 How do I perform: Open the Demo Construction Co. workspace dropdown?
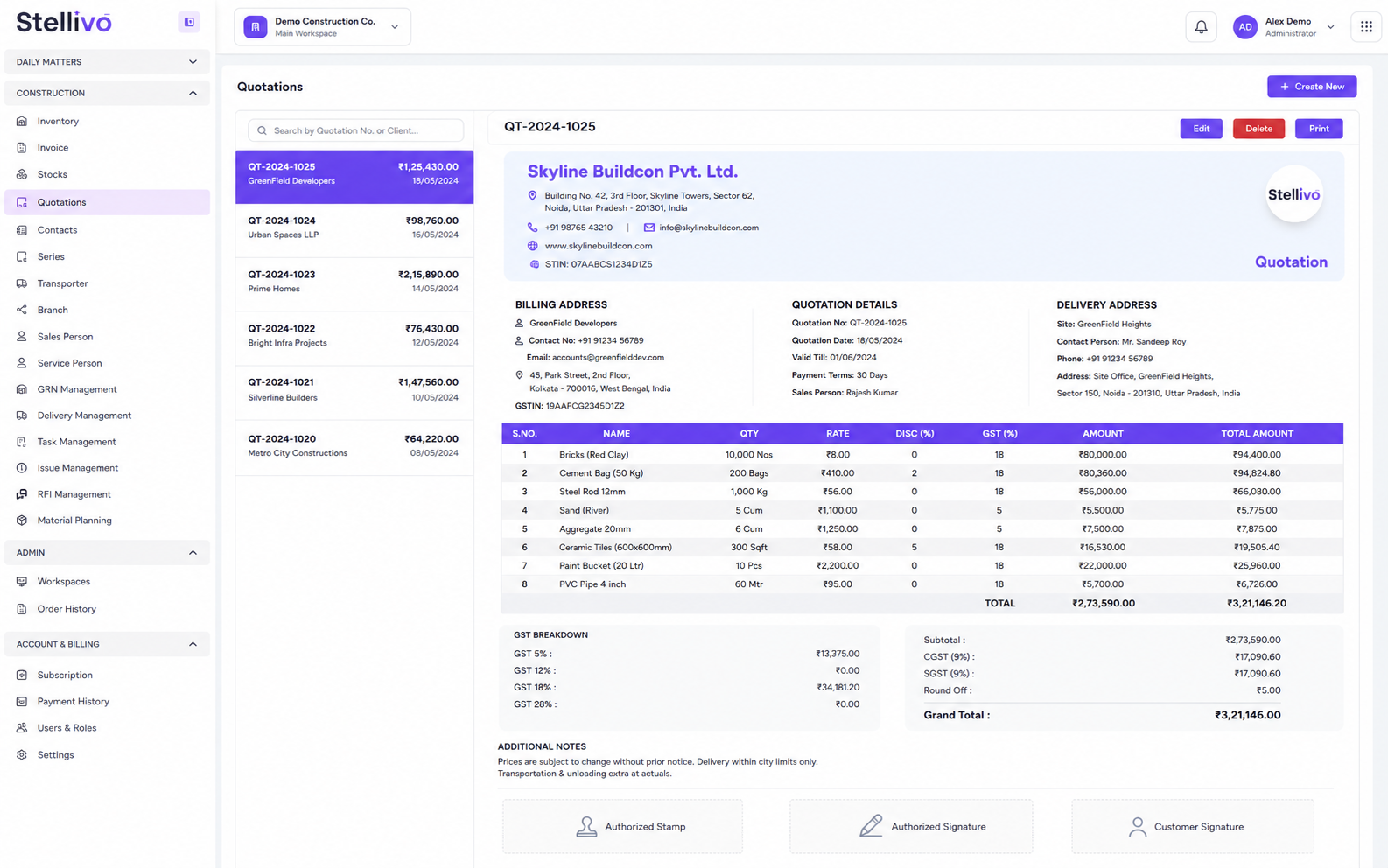pyautogui.click(x=322, y=27)
